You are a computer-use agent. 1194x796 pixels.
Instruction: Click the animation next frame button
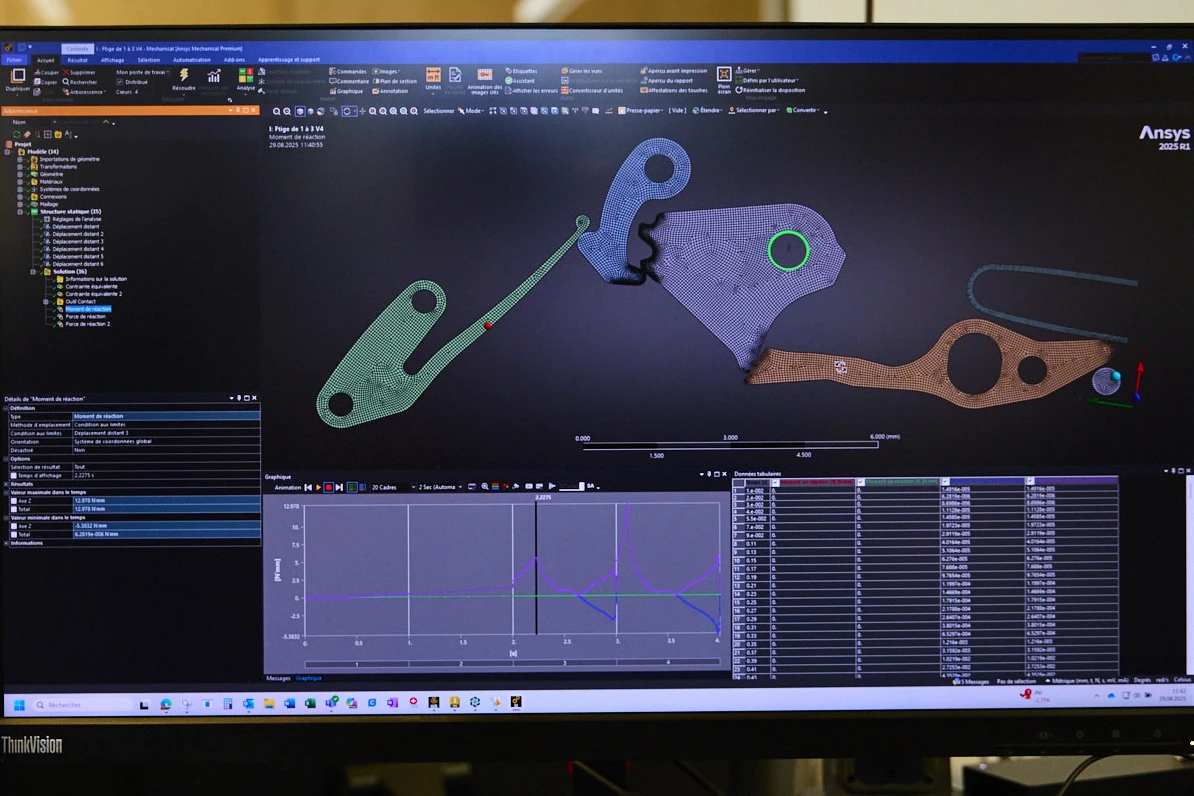coord(339,487)
